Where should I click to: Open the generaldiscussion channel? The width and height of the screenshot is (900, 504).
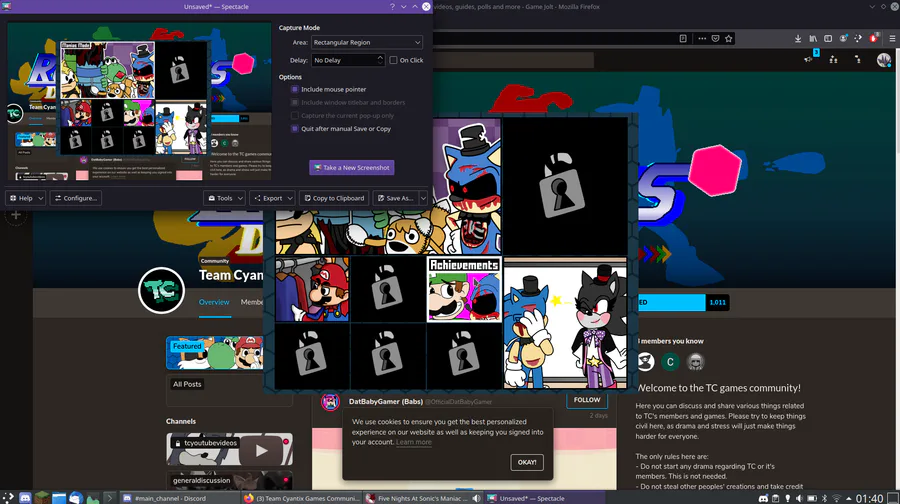click(230, 481)
